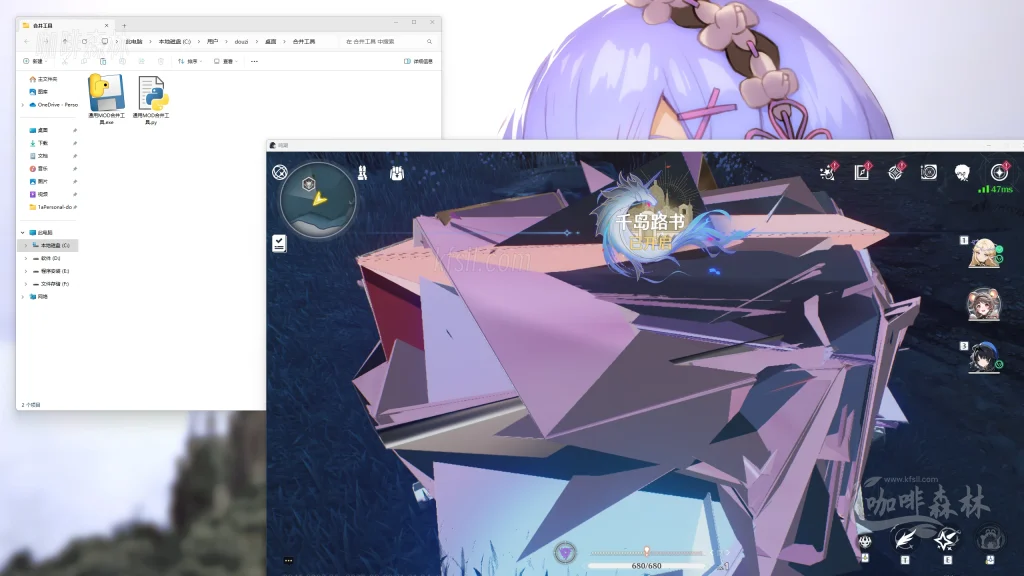Toggle the quest tracker checkbox on left edge

point(281,242)
